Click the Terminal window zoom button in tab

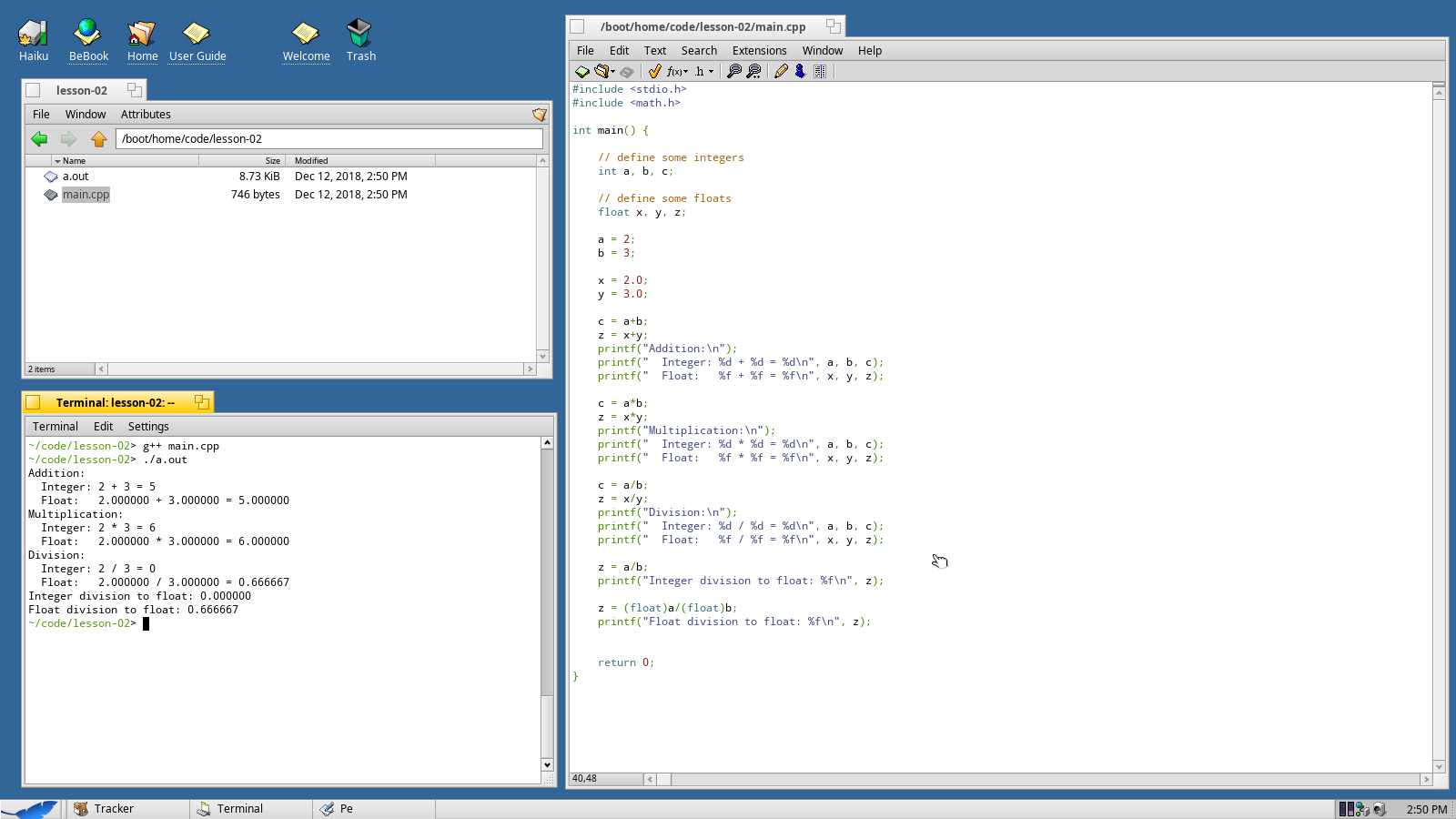201,402
